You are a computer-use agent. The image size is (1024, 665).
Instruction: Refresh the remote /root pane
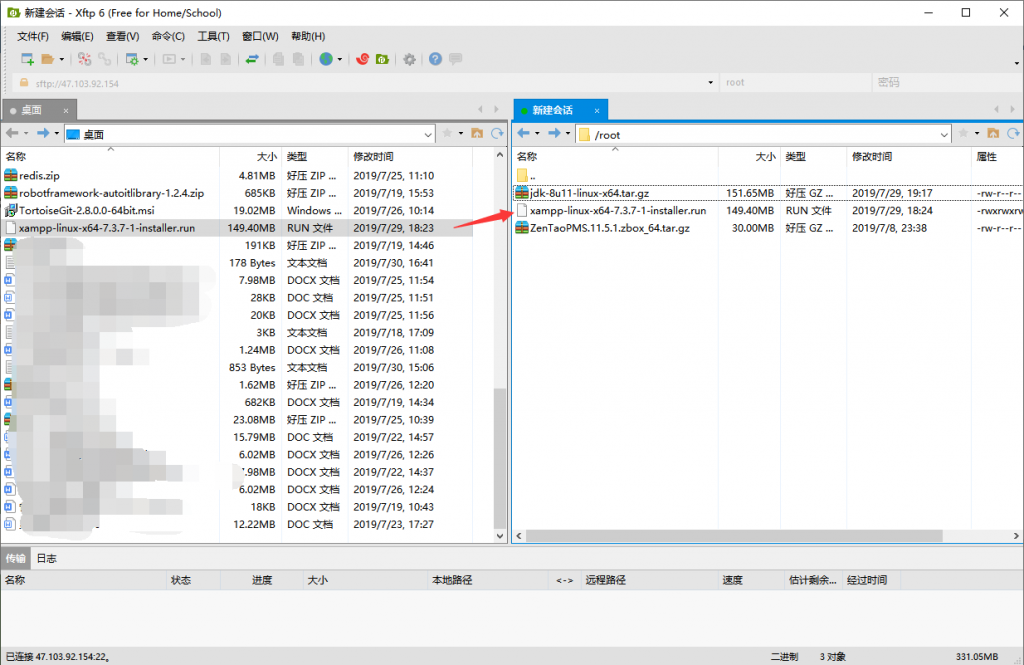pyautogui.click(x=1014, y=133)
